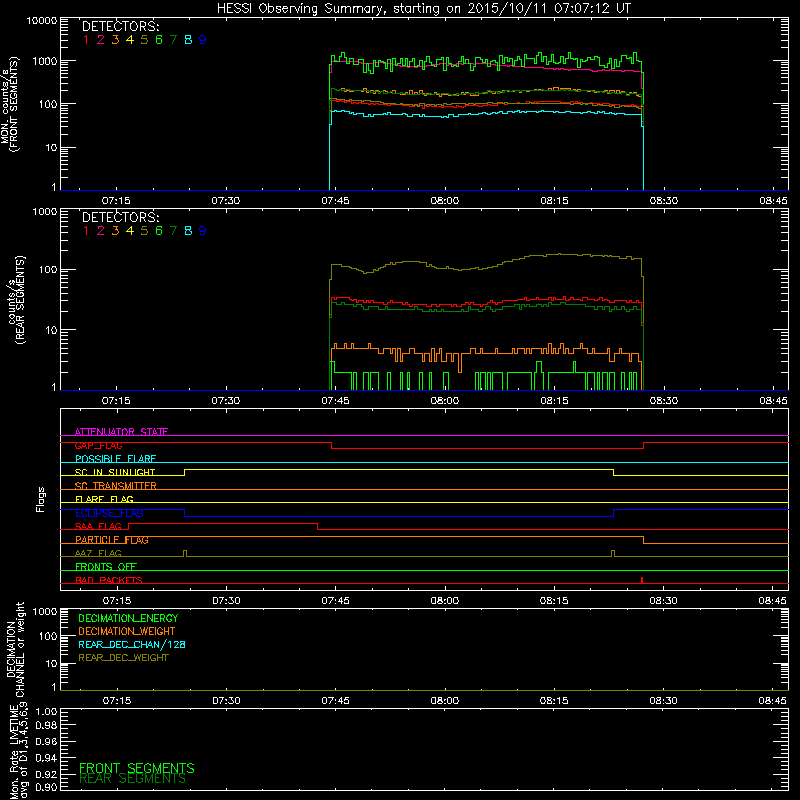This screenshot has width=800, height=800.
Task: Click the ATTENUATOR_STATE flag label
Action: 121,432
